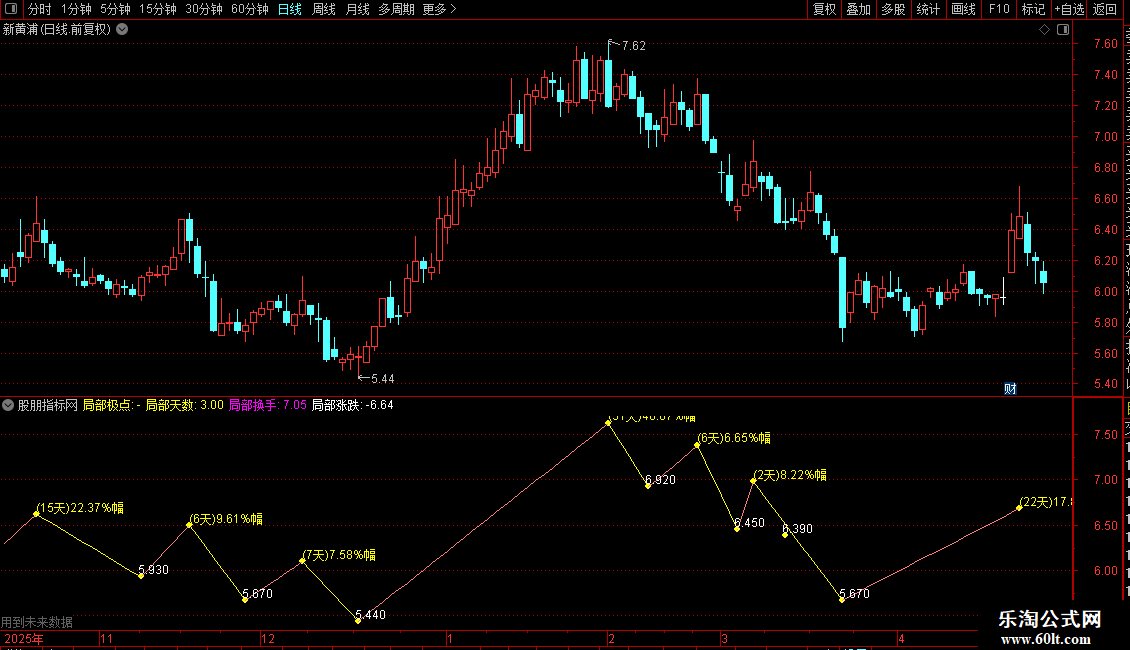Open the 复权 adjustment menu
Screen dimensions: 1130x650
[x=824, y=9]
